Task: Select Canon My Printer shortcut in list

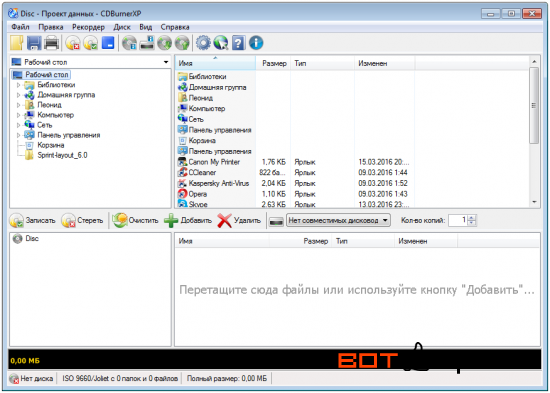Action: tap(214, 162)
